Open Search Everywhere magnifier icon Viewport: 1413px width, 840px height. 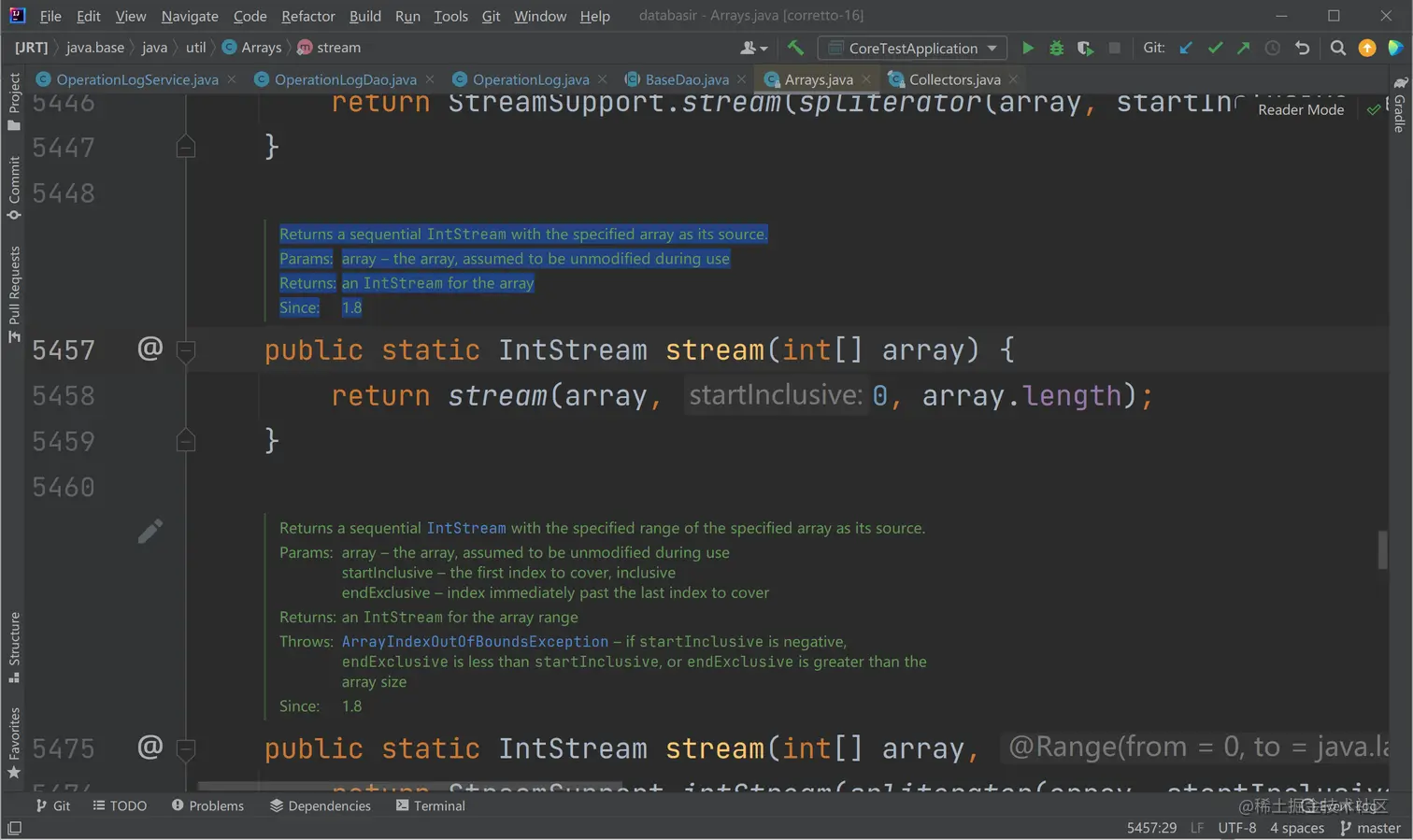[1338, 48]
